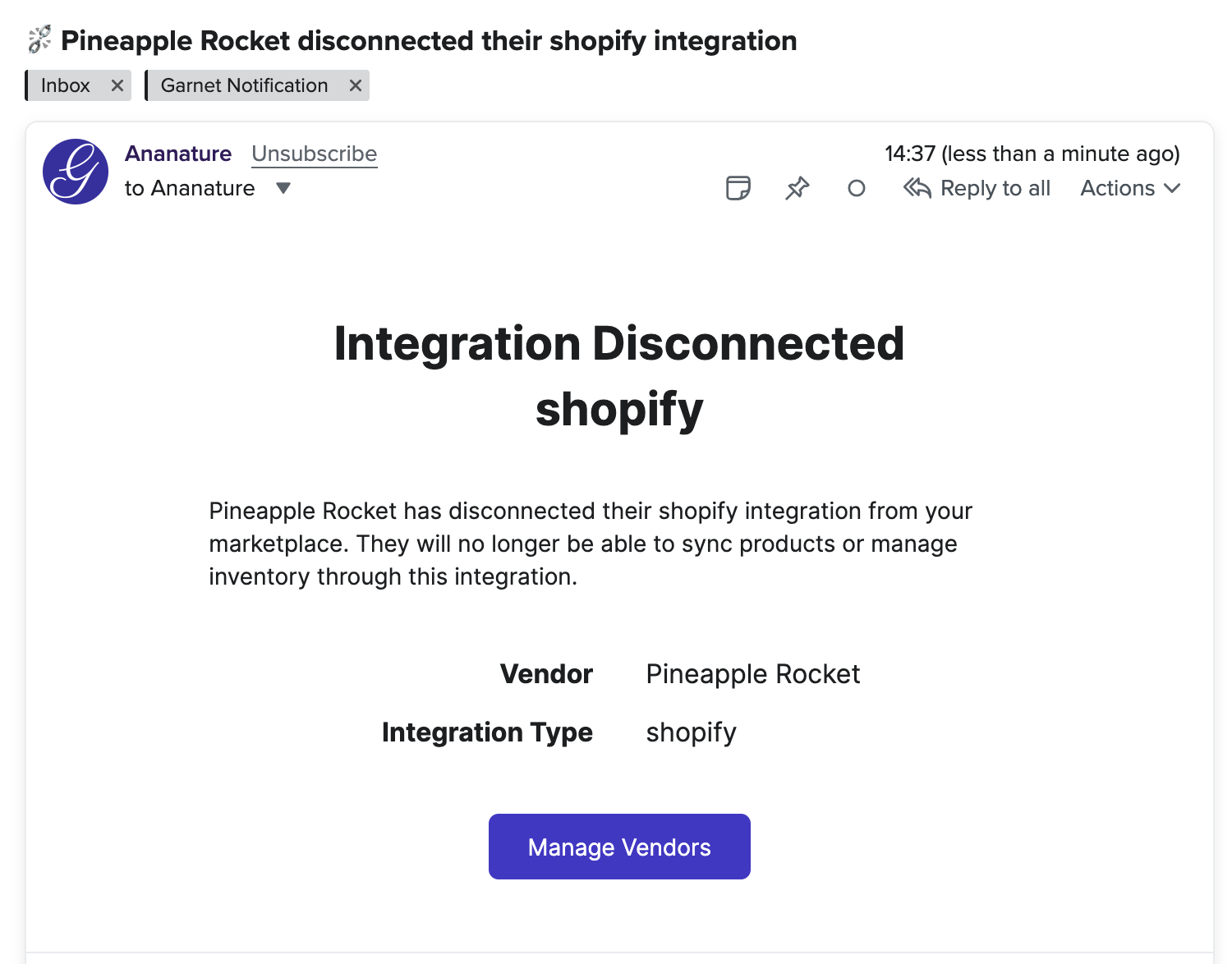Mark the email done with the circle icon
The image size is (1232, 964).
tap(856, 188)
